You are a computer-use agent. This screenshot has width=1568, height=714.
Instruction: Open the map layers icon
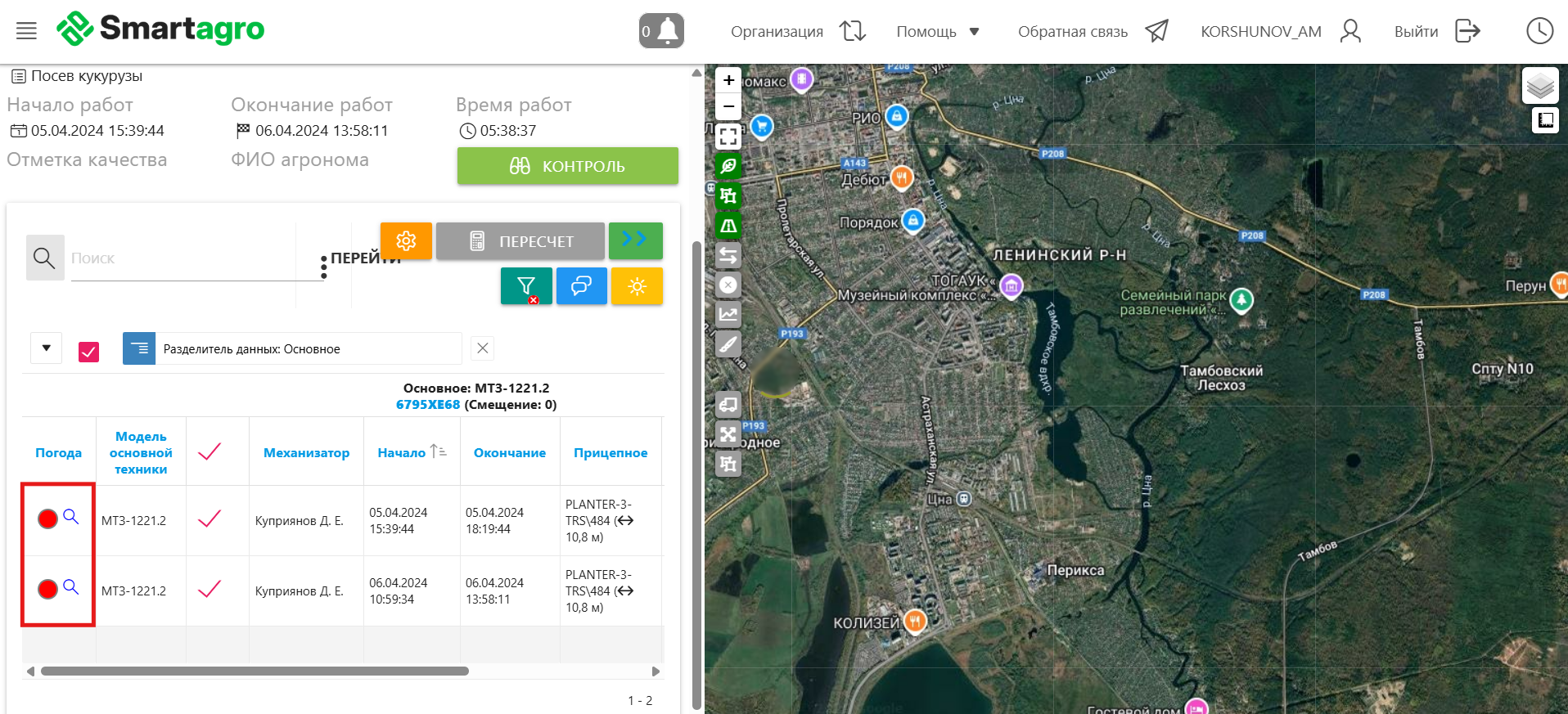click(x=1539, y=85)
